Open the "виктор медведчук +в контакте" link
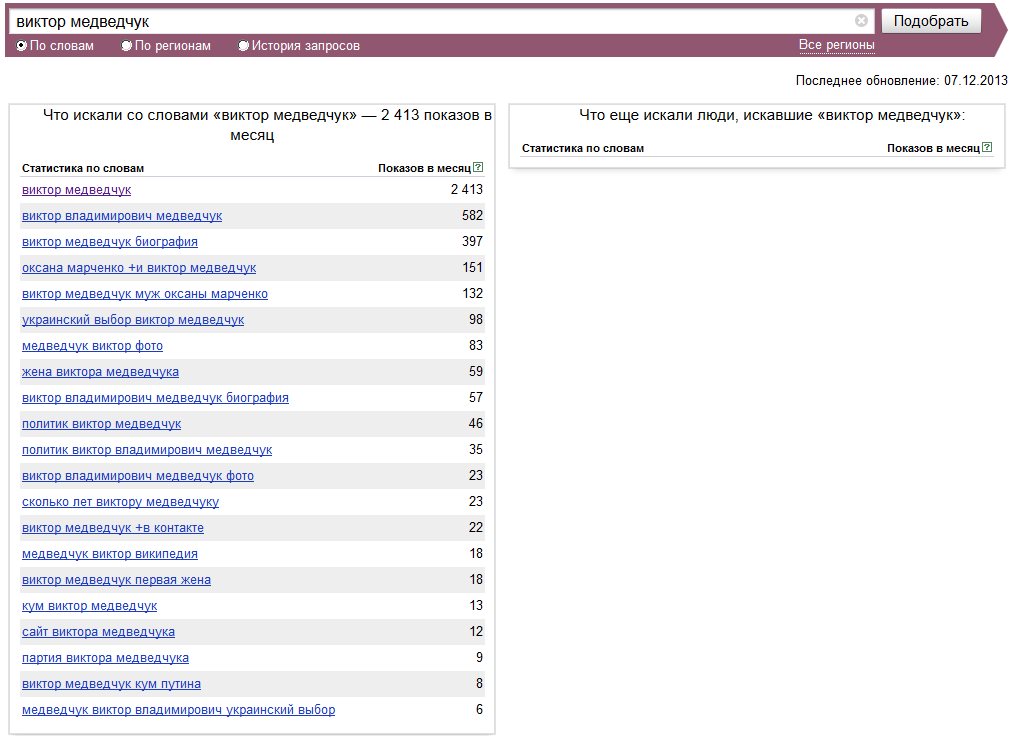Image resolution: width=1012 pixels, height=736 pixels. tap(113, 527)
